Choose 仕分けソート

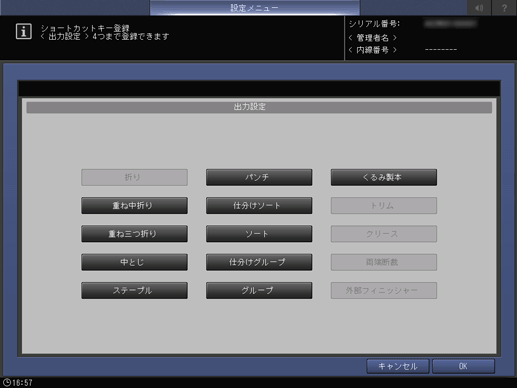pos(259,206)
